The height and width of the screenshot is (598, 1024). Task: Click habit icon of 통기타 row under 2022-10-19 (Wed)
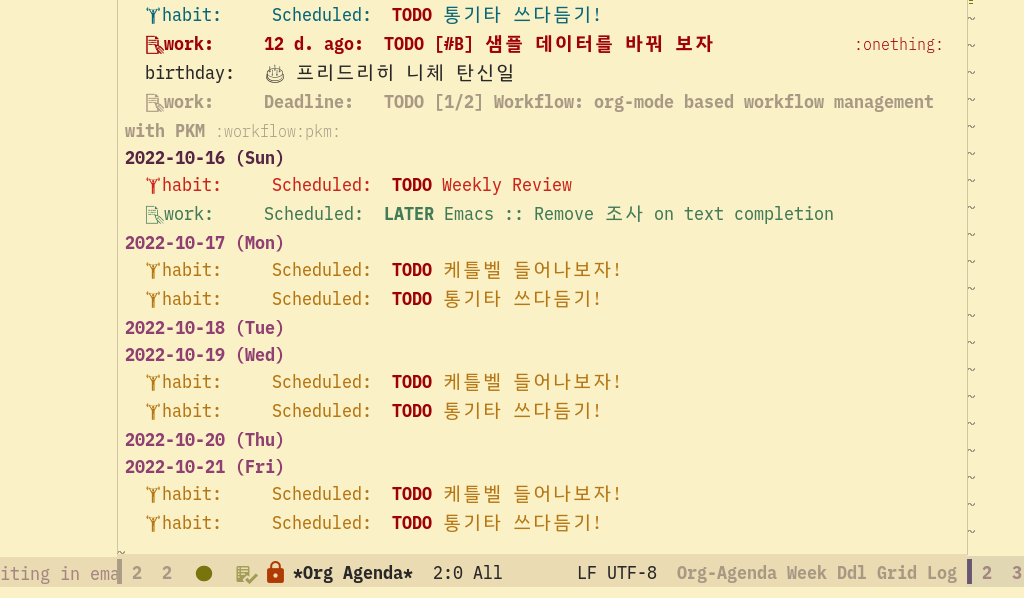[x=153, y=411]
